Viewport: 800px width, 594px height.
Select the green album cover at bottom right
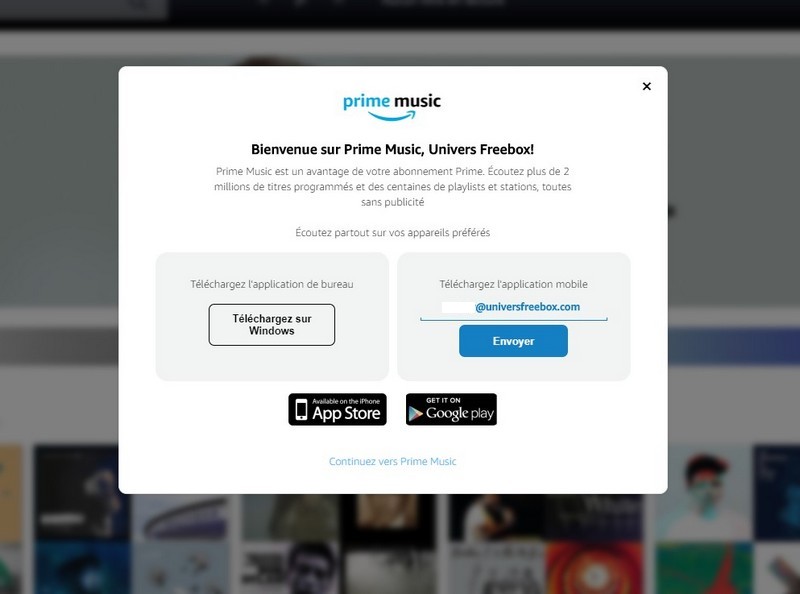click(704, 567)
